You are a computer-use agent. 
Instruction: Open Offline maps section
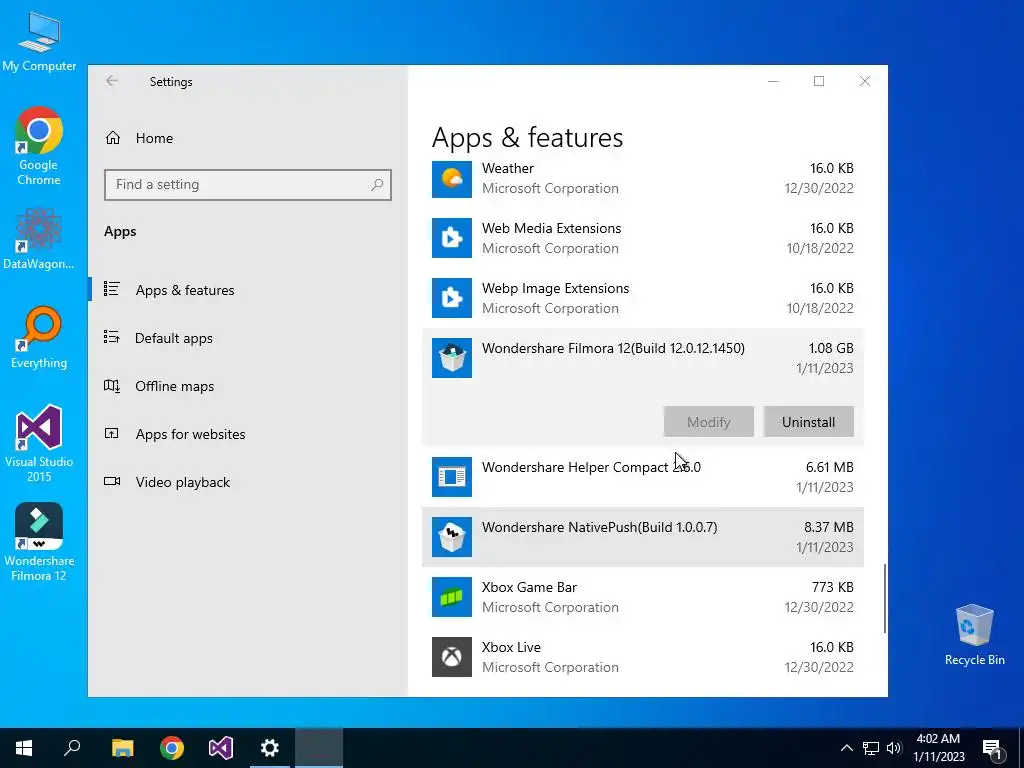(247, 386)
